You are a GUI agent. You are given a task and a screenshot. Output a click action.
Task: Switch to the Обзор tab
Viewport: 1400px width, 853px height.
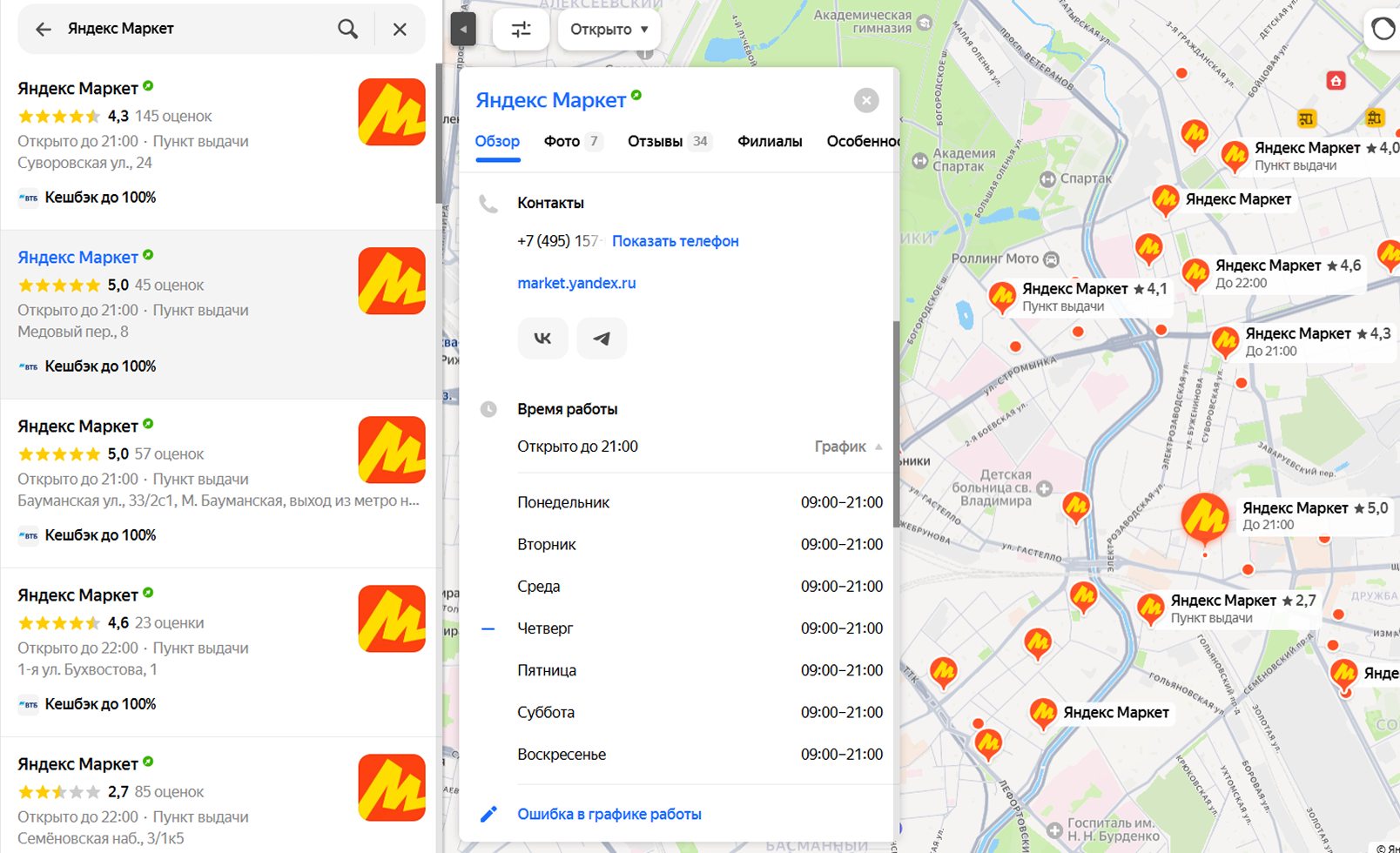497,142
